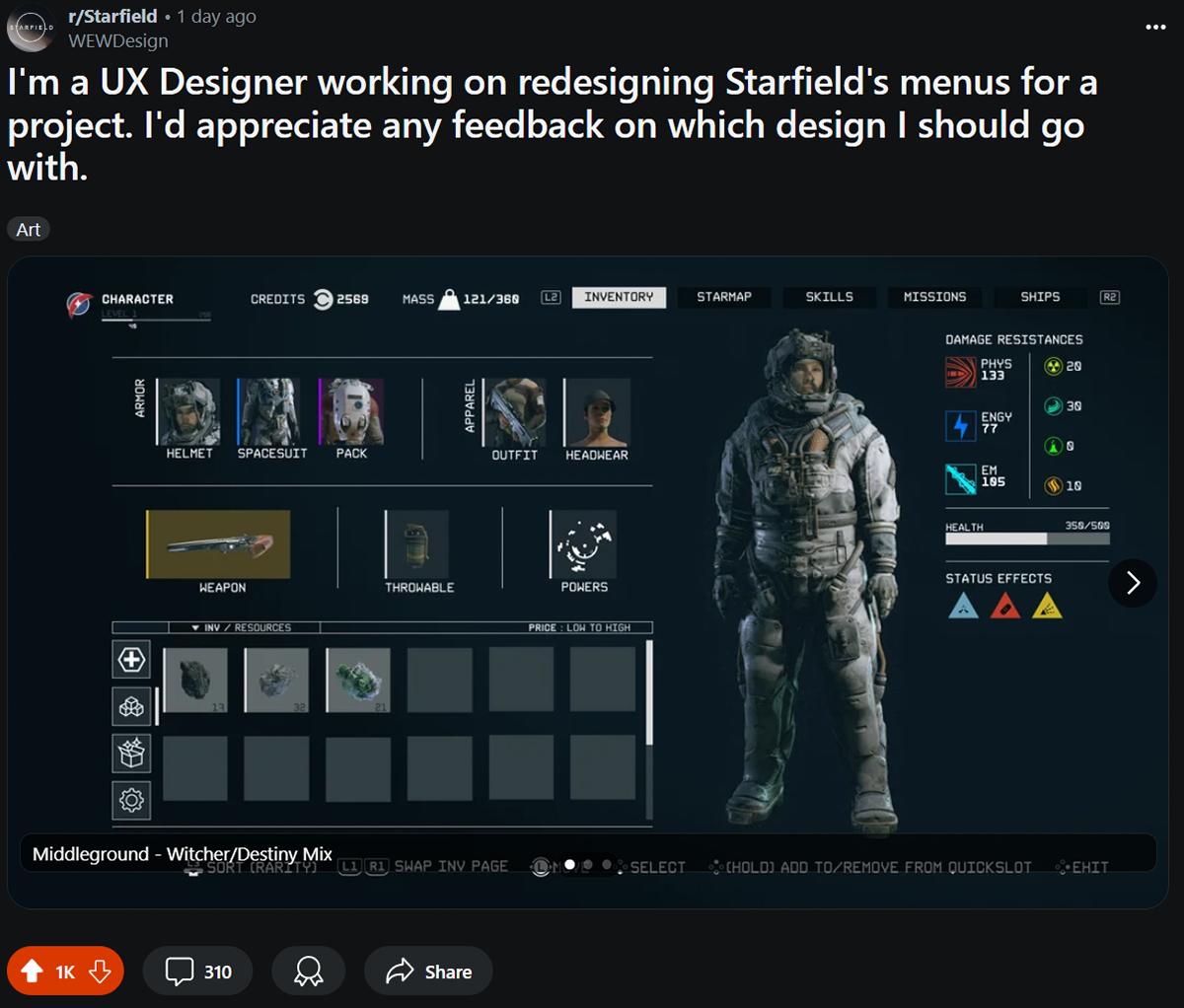The width and height of the screenshot is (1184, 1008).
Task: Select the Art flair tag
Action: point(29,229)
